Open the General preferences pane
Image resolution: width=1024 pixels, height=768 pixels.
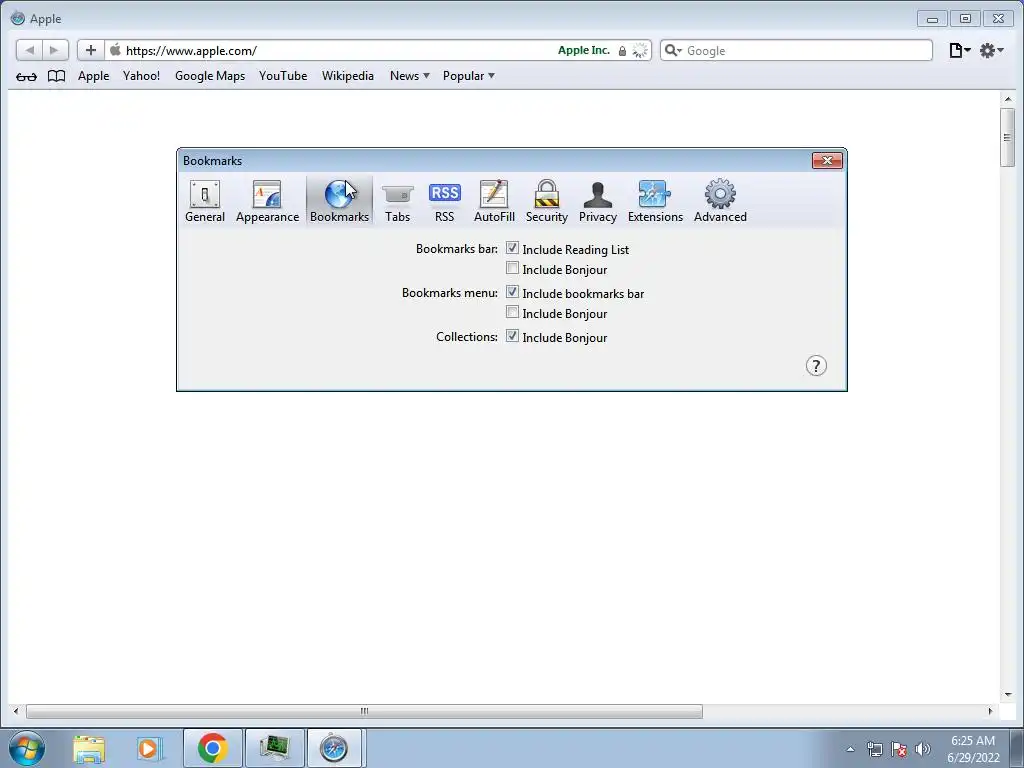tap(204, 201)
